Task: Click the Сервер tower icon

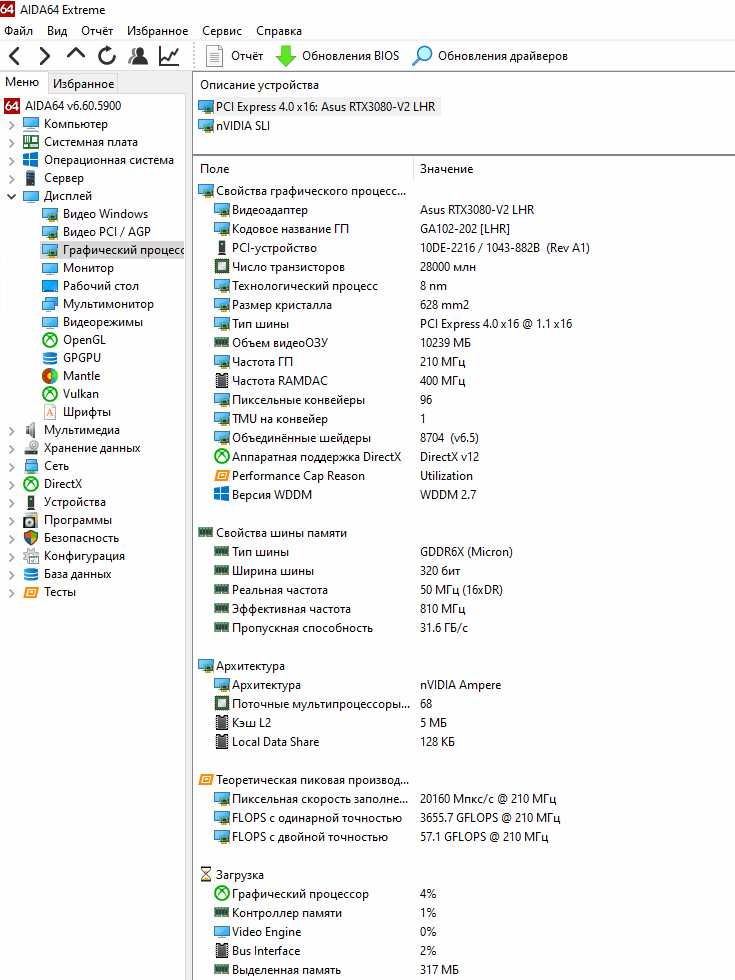Action: click(x=31, y=178)
